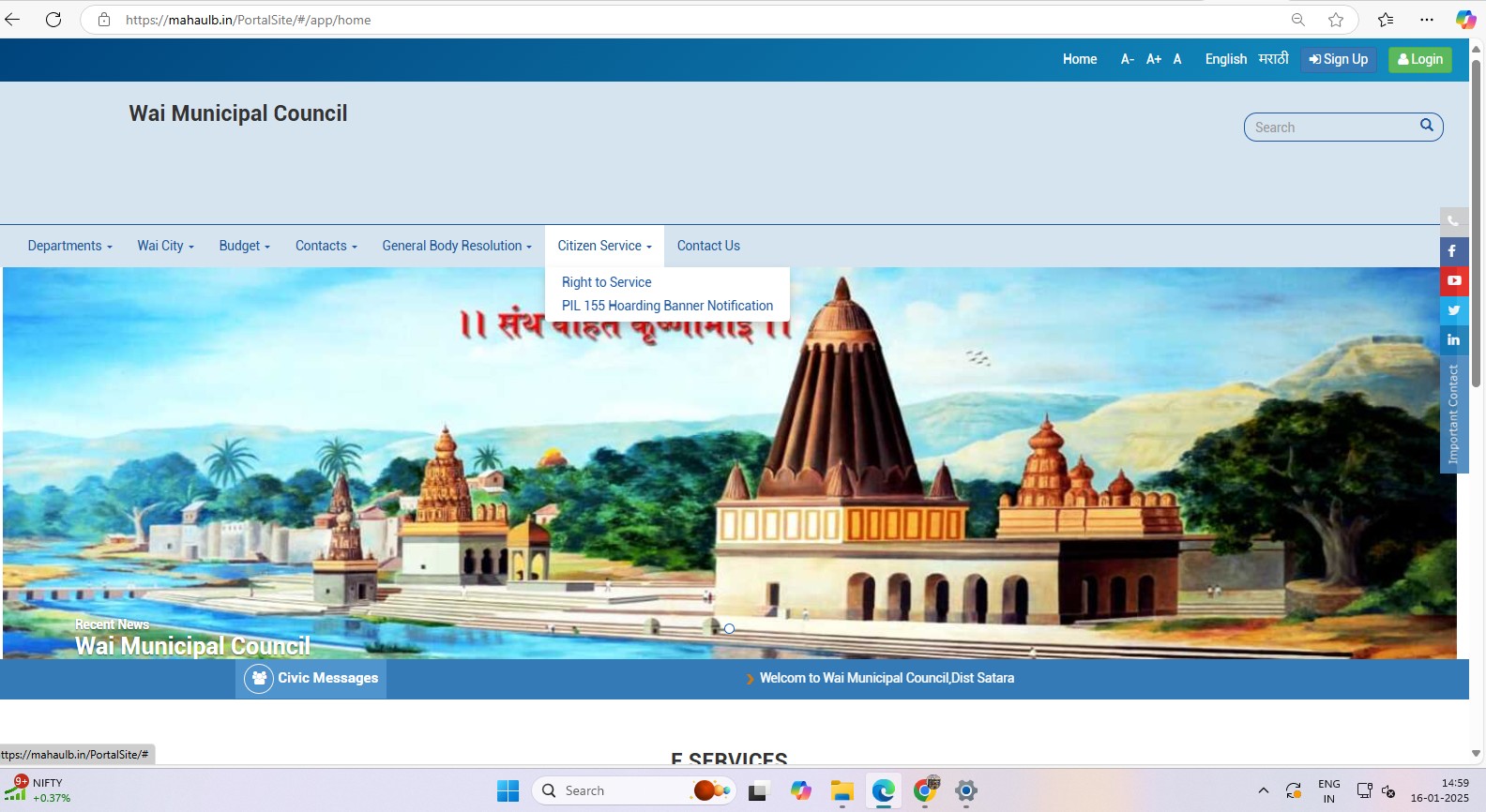The image size is (1486, 812).
Task: Go to the Home link in the top bar
Action: (x=1080, y=59)
